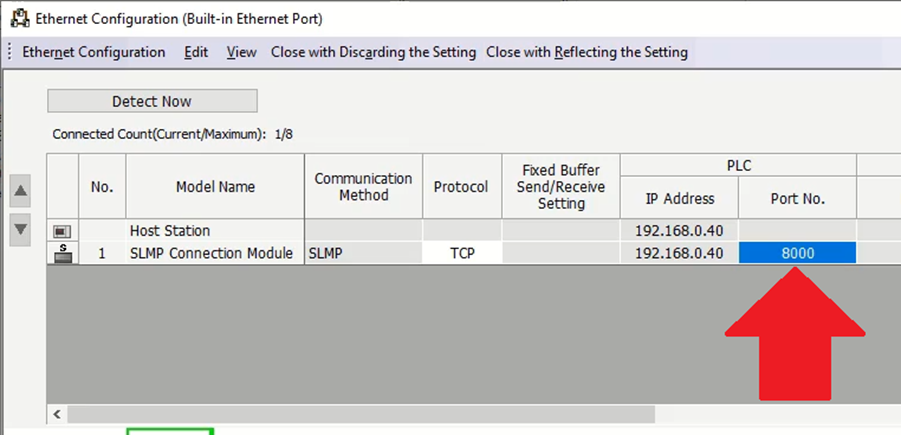The height and width of the screenshot is (435, 901).
Task: Choose Close with Discarding the Setting
Action: 374,52
